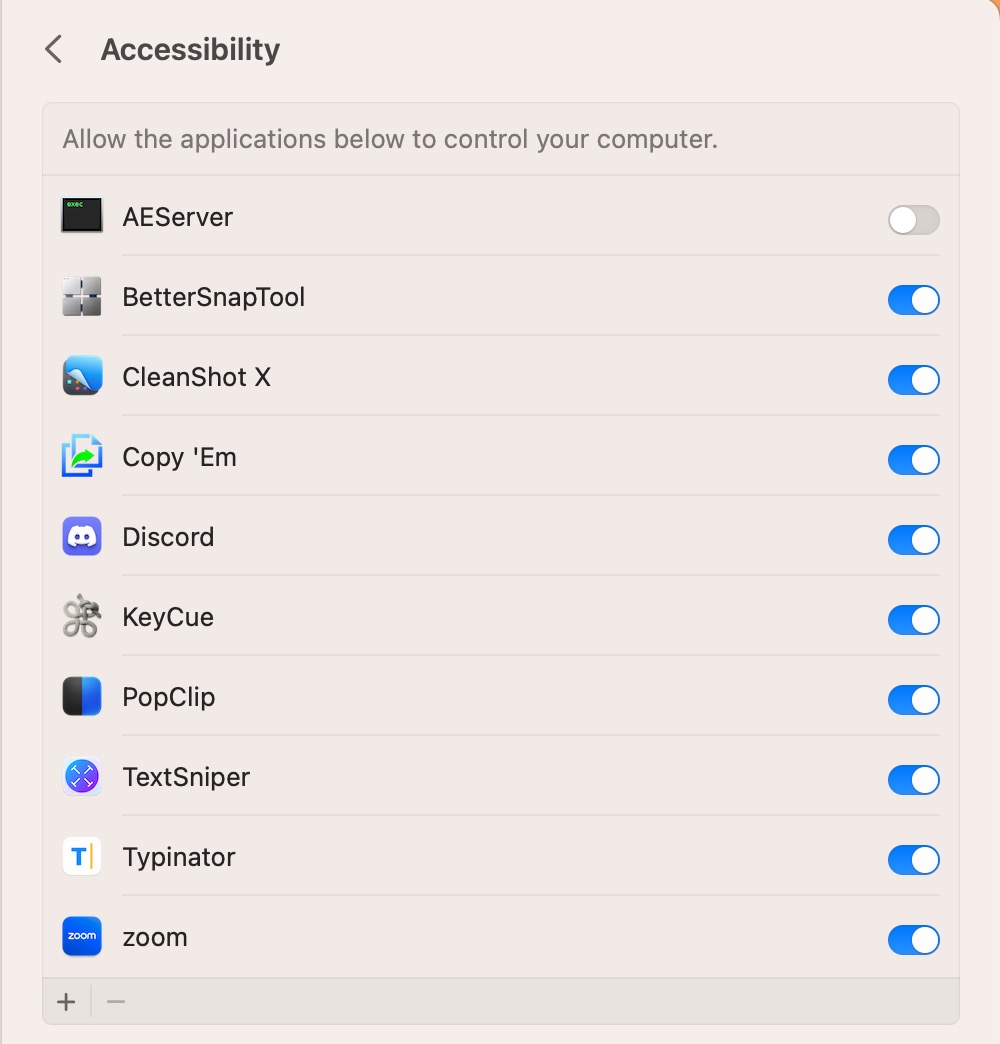Click the minus remove button
This screenshot has width=1000, height=1044.
116,1002
